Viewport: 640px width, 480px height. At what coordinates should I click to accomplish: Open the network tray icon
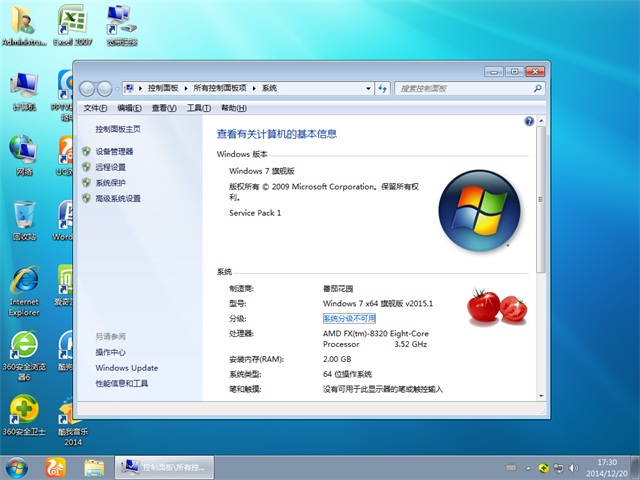pyautogui.click(x=558, y=468)
